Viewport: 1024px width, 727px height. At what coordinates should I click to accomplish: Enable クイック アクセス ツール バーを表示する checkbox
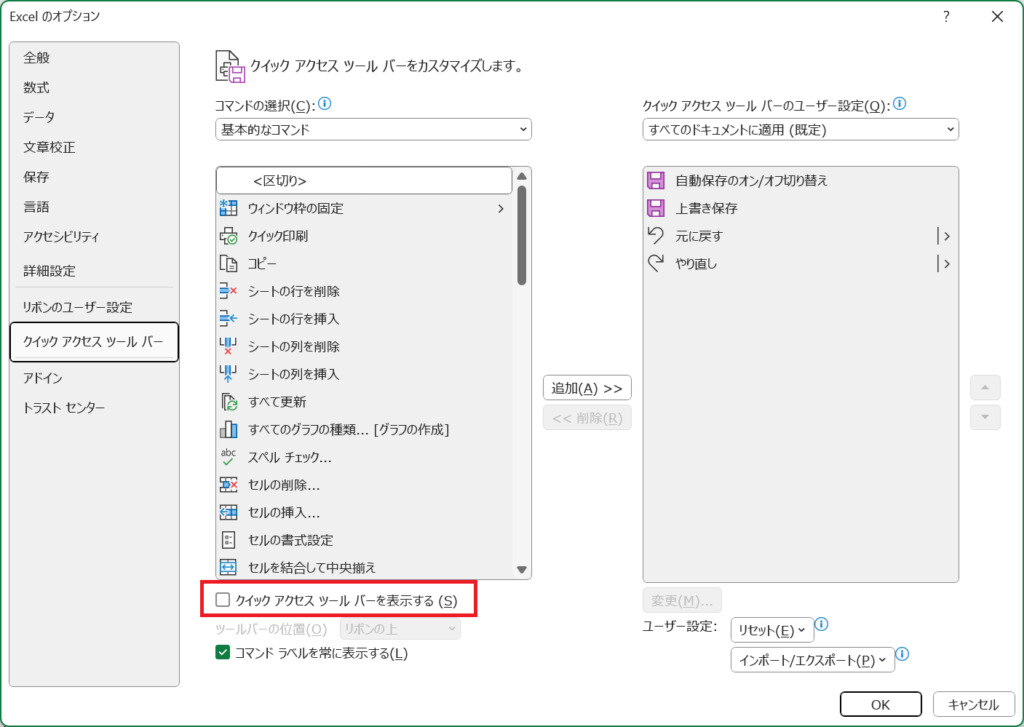click(223, 600)
